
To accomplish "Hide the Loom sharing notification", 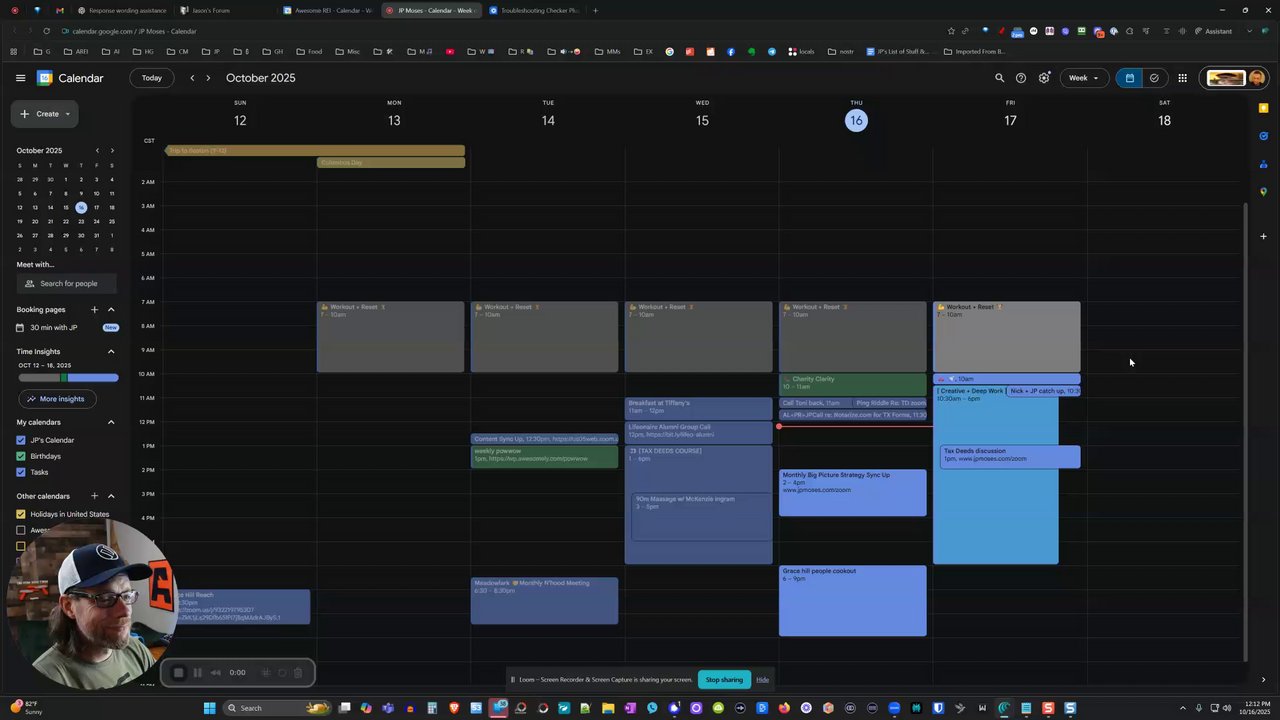I will (x=762, y=680).
